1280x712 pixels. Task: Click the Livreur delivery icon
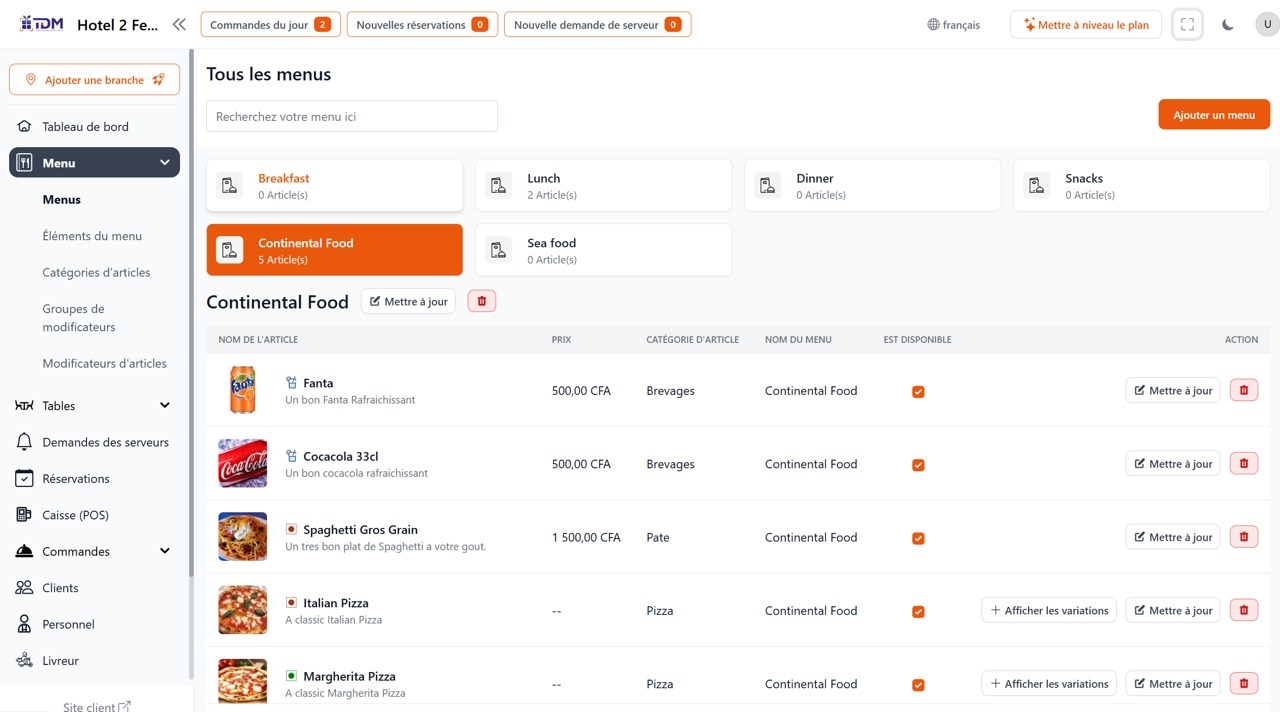click(x=24, y=660)
